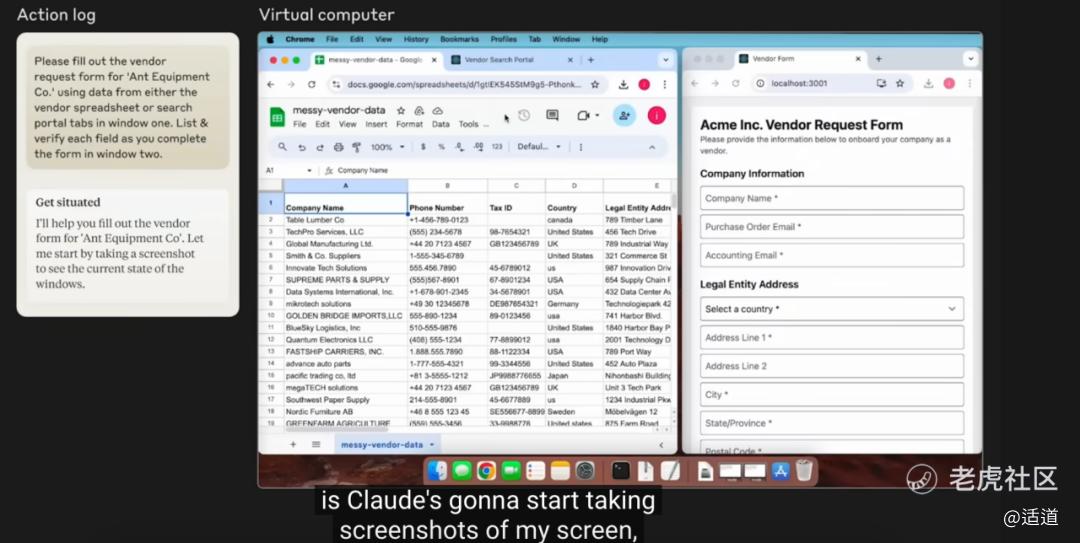Select the cell 'Nordic Furniture AB'
Image resolution: width=1080 pixels, height=543 pixels.
pos(345,411)
